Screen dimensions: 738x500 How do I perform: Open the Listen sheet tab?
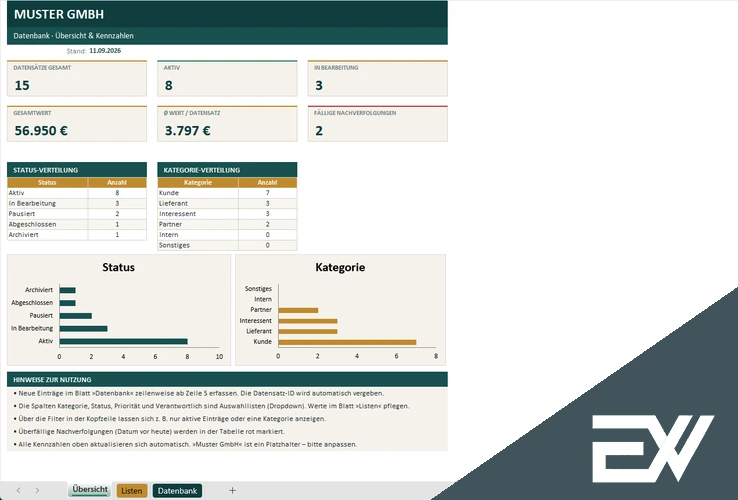[132, 491]
